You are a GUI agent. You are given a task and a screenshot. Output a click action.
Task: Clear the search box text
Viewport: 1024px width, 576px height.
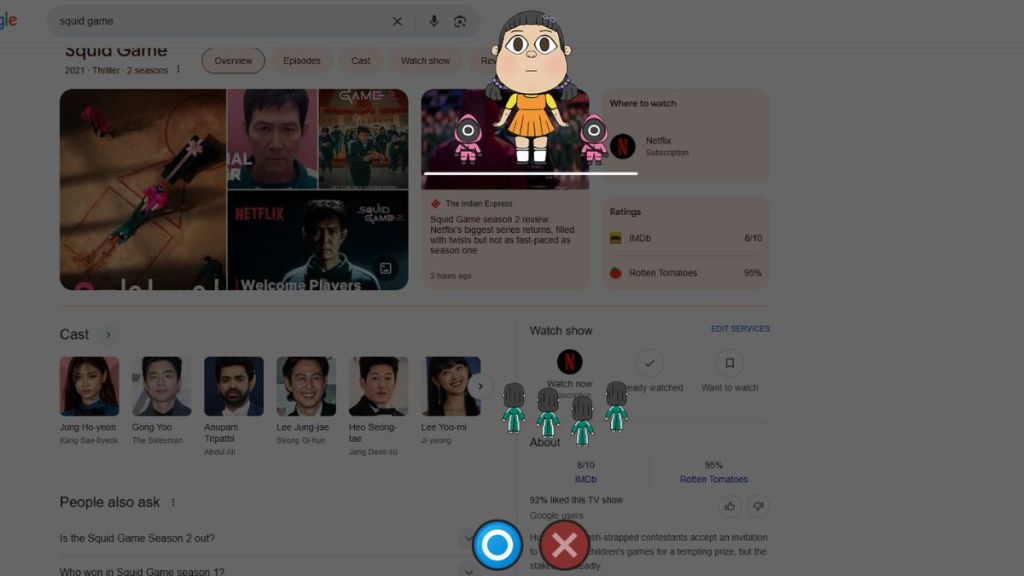coord(397,21)
